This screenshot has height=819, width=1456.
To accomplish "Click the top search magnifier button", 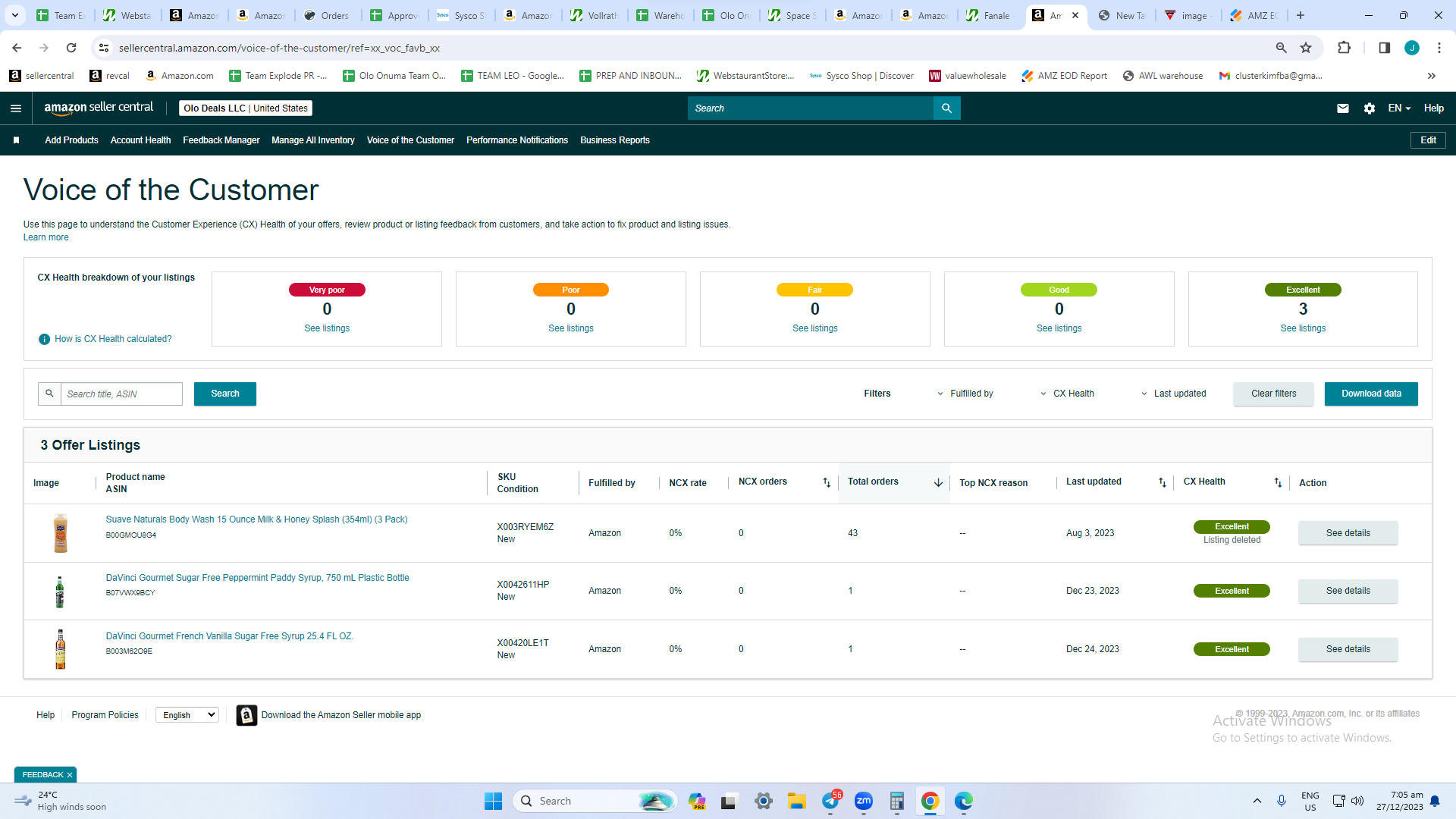I will point(946,108).
